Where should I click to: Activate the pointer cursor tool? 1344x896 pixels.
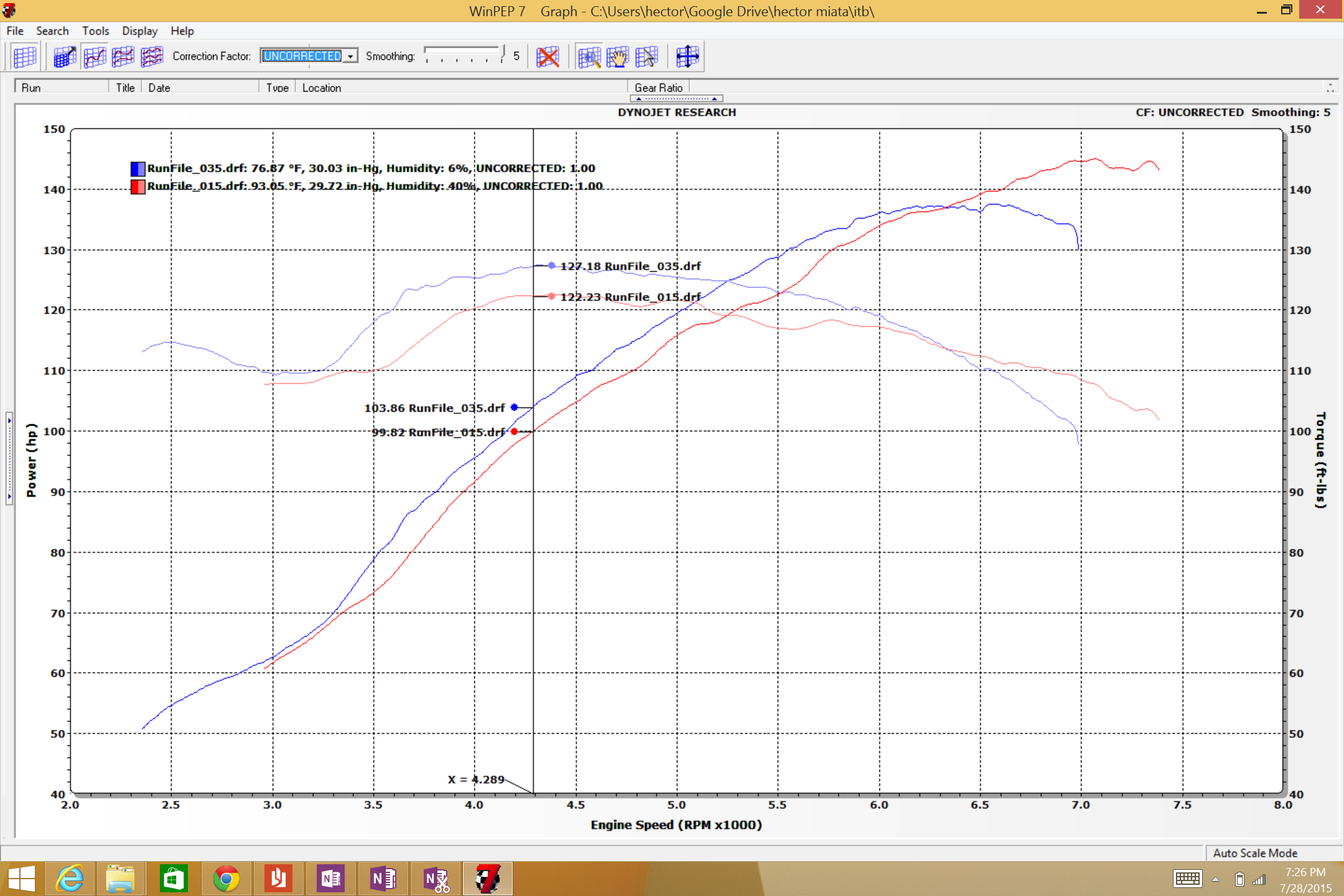[x=646, y=57]
